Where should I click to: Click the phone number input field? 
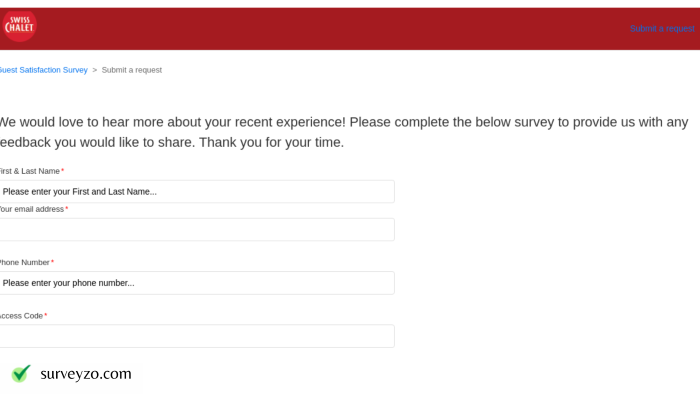tap(197, 283)
